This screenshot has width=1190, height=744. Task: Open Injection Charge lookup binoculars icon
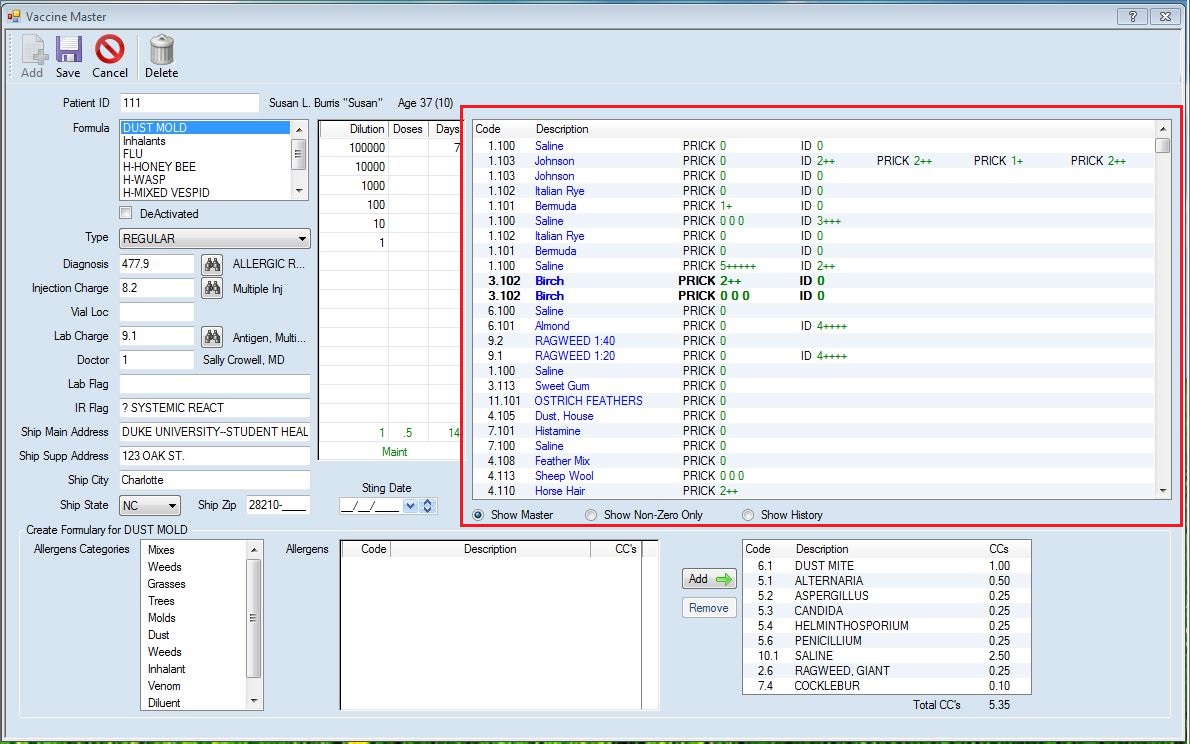212,288
